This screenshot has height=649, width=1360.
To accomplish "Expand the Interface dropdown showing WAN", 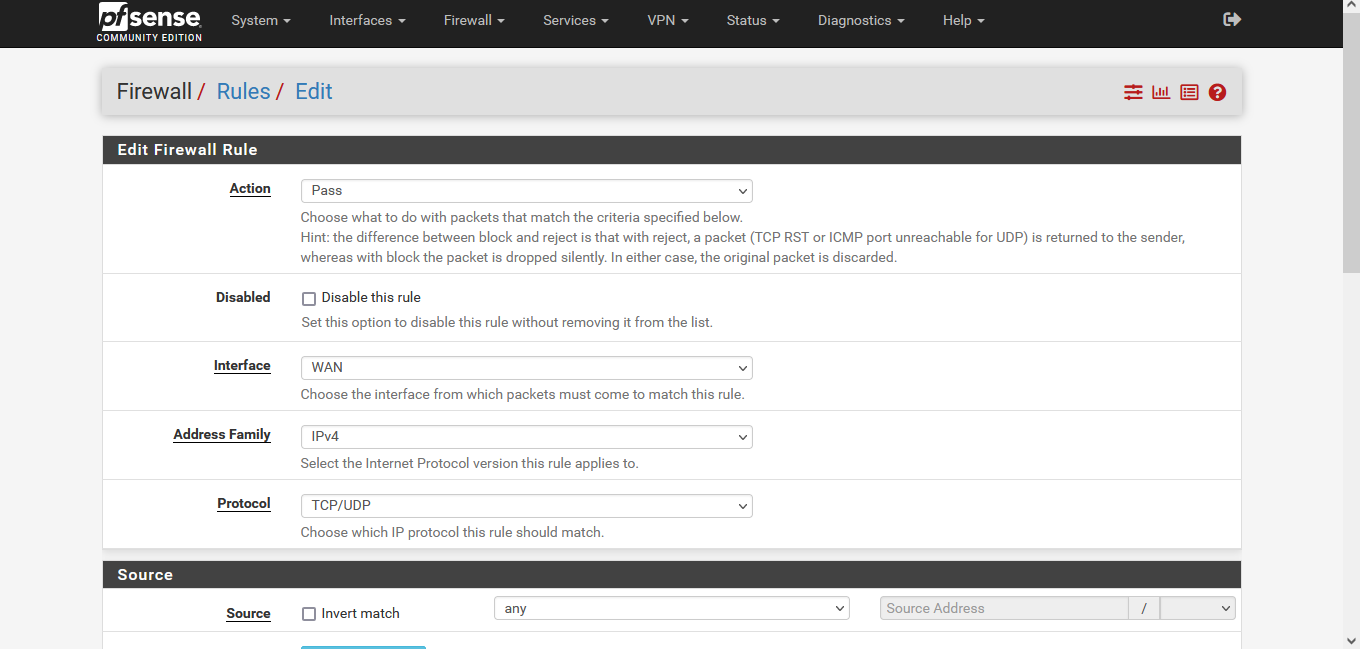I will (527, 368).
